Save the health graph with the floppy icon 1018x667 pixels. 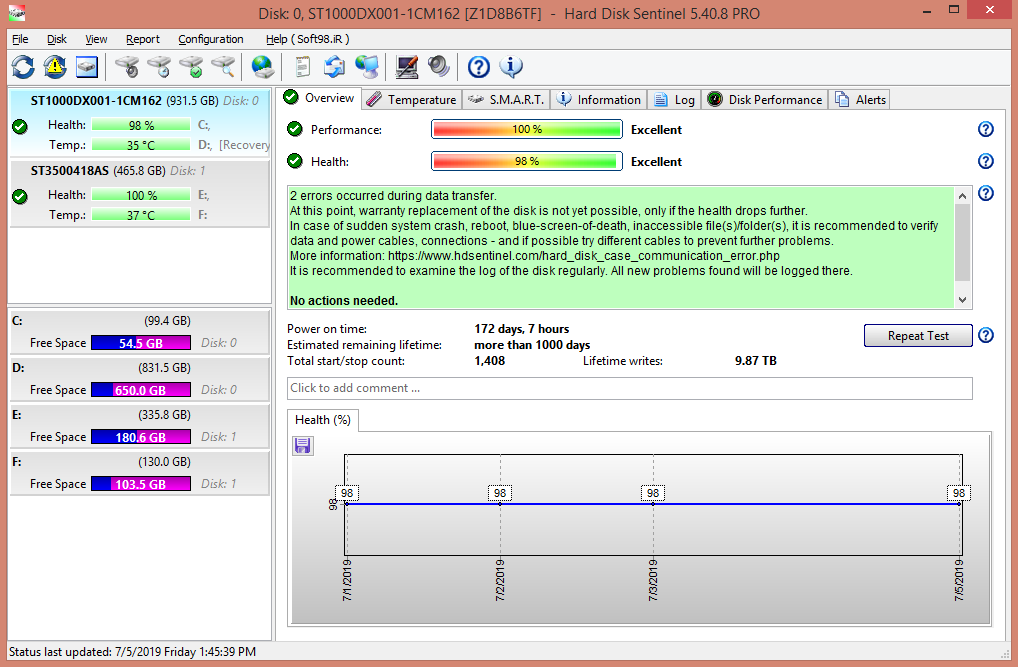pos(303,446)
